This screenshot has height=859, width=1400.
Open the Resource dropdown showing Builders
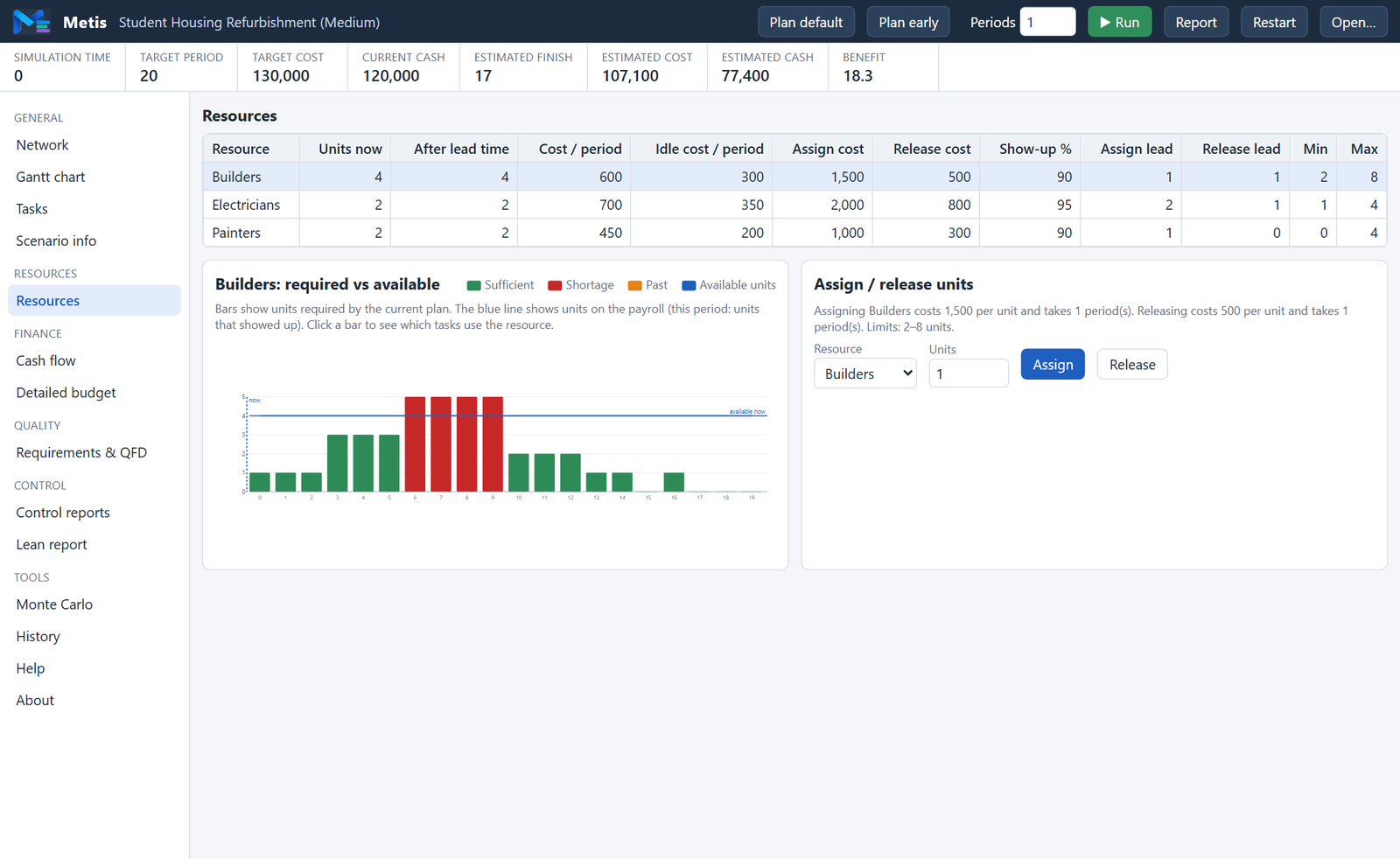tap(865, 374)
